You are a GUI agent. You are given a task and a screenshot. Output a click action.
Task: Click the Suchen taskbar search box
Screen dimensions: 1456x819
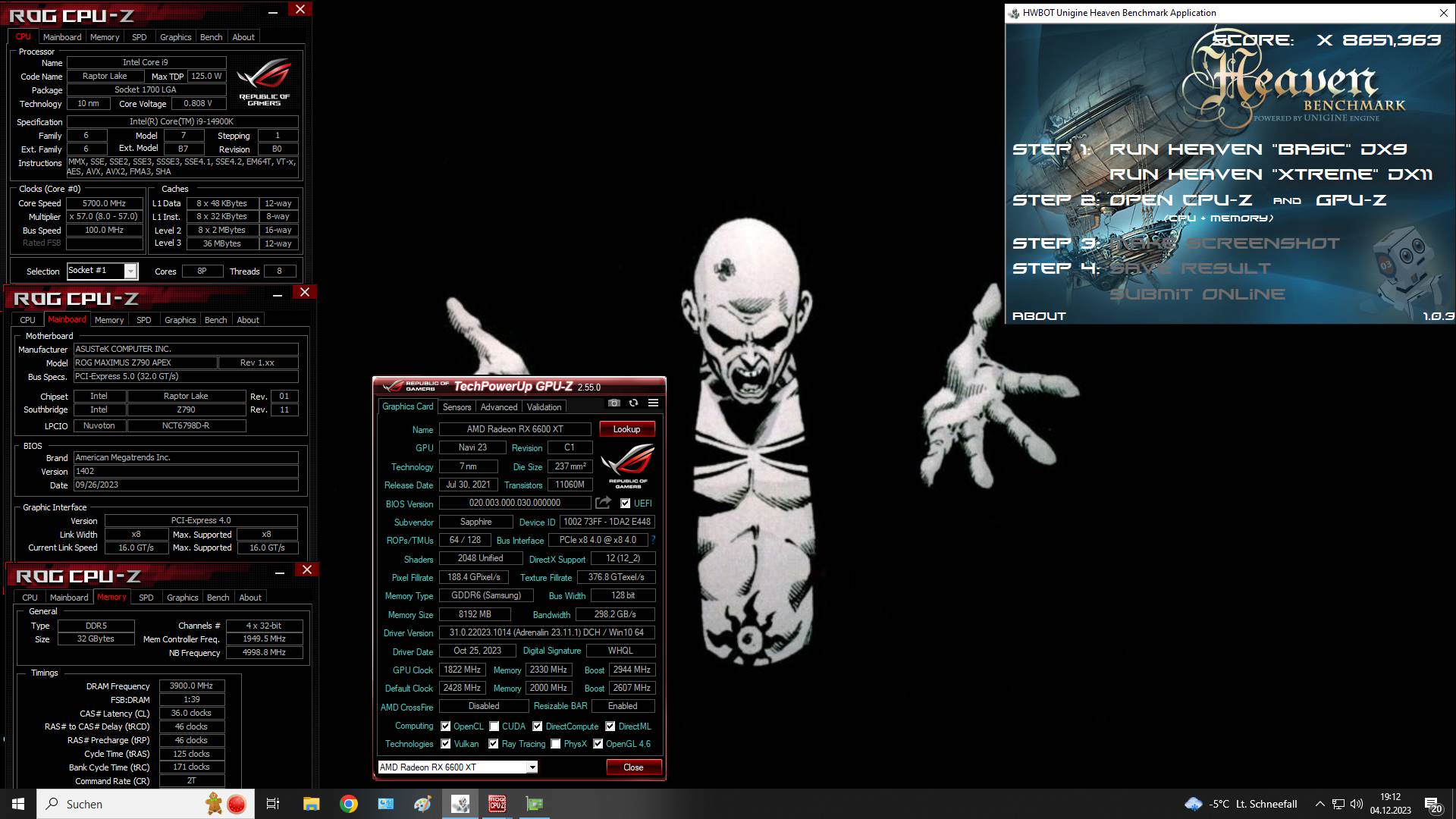[147, 804]
